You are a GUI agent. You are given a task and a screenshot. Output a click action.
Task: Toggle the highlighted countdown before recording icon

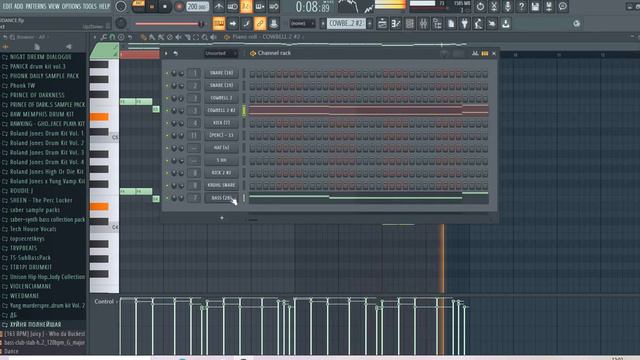click(x=246, y=7)
